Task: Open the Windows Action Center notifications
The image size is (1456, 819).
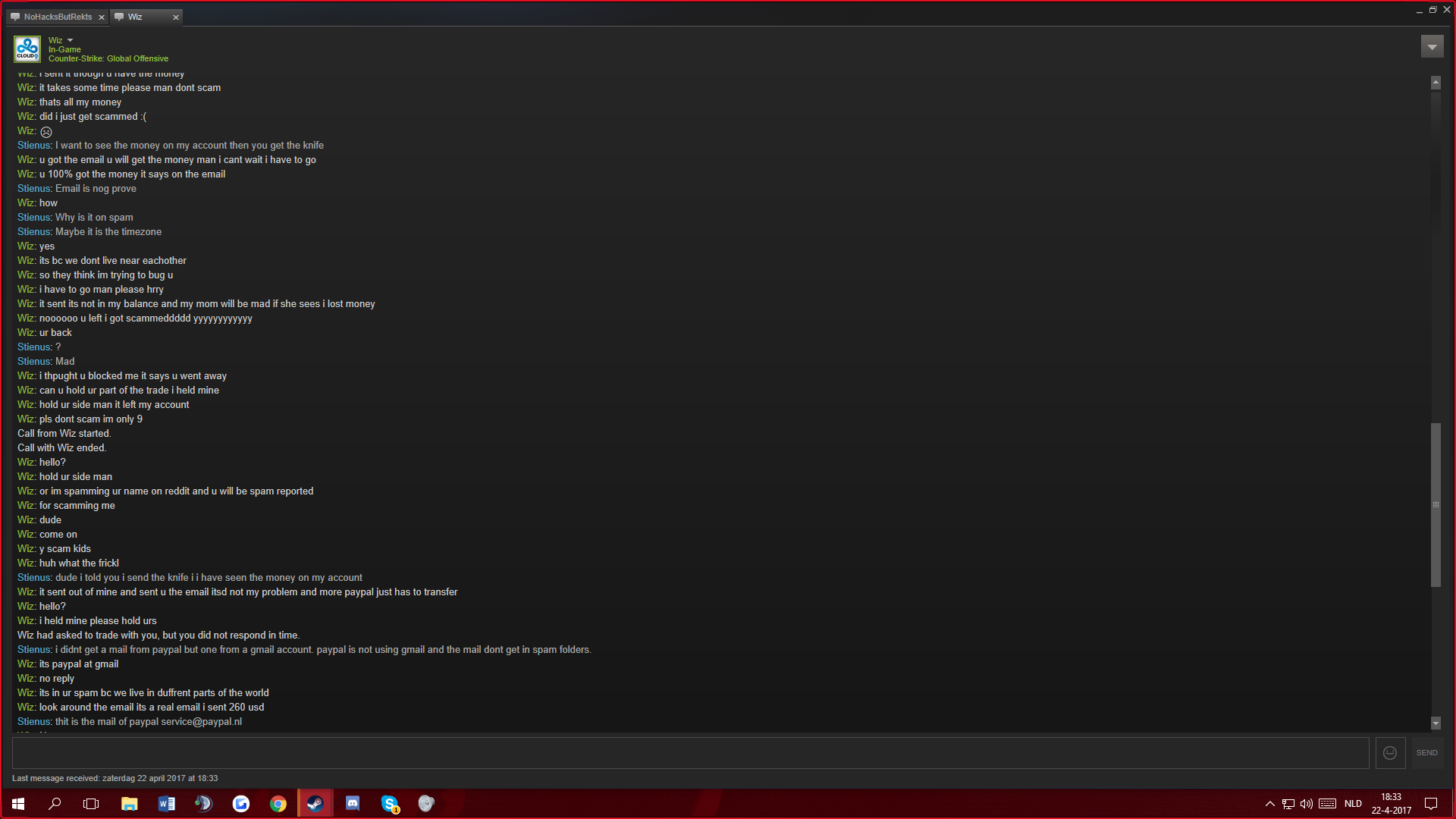Action: pos(1431,804)
